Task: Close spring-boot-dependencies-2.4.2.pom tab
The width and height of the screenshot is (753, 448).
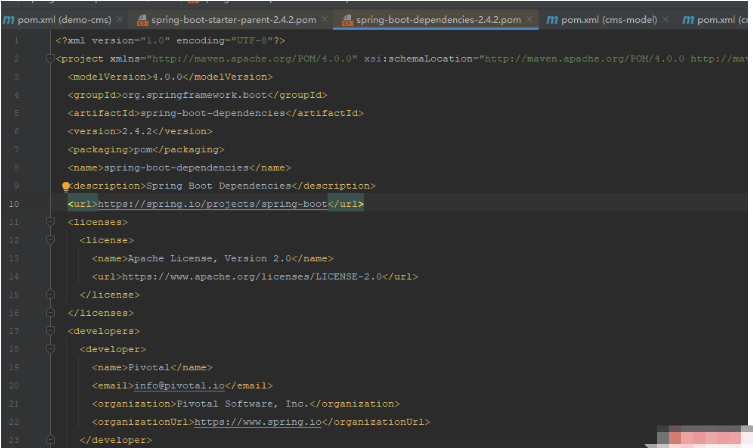Action: 529,19
